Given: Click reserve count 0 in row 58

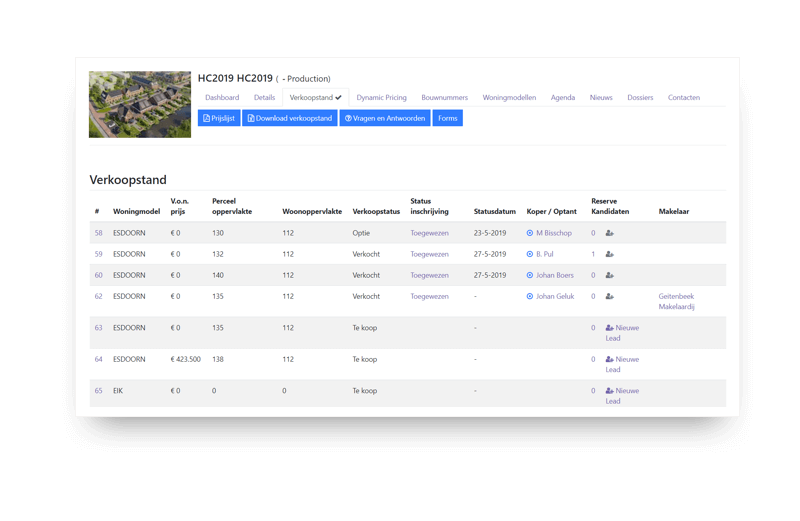Looking at the screenshot, I should click(x=593, y=233).
